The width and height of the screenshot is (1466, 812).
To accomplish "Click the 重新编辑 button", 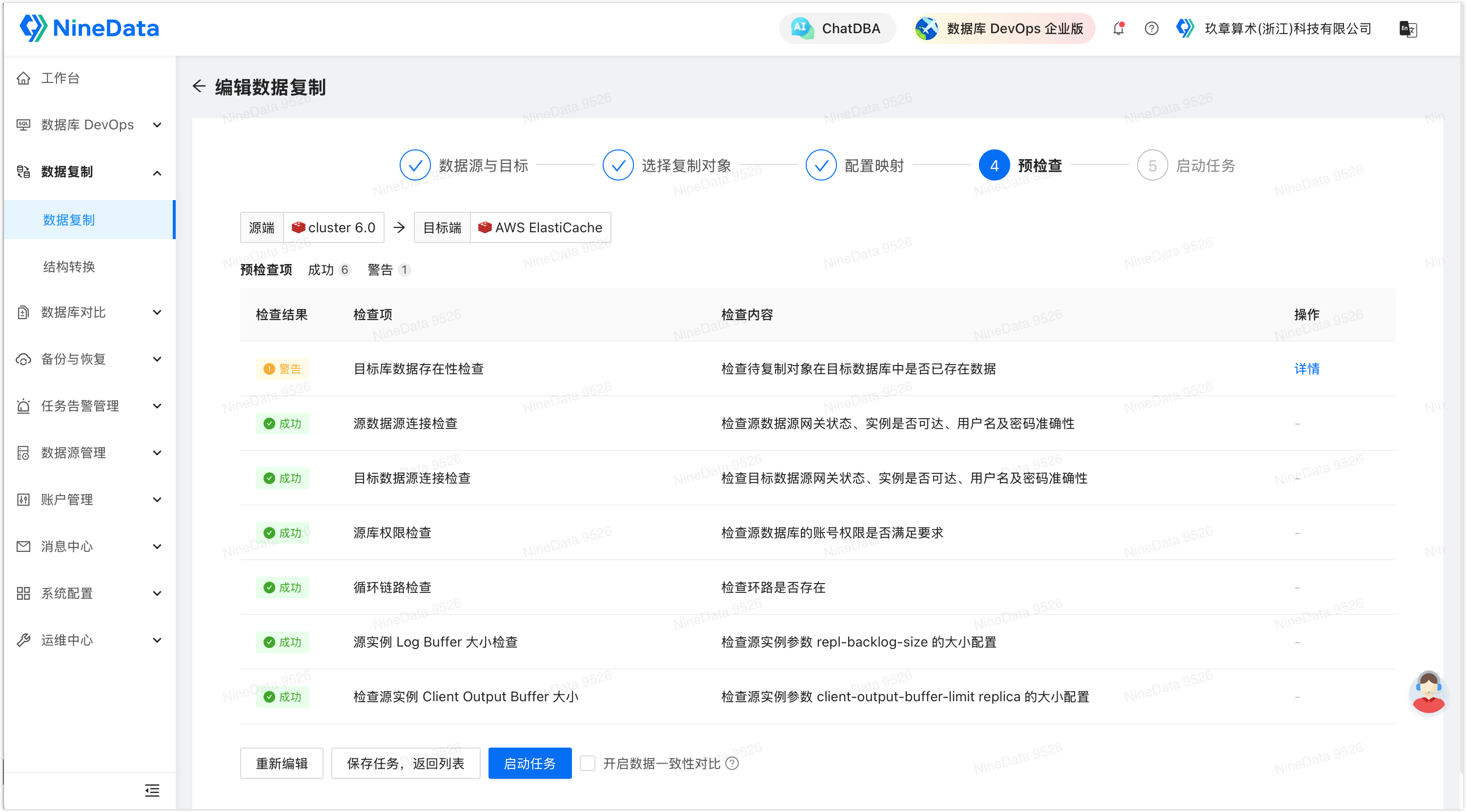I will click(x=281, y=763).
